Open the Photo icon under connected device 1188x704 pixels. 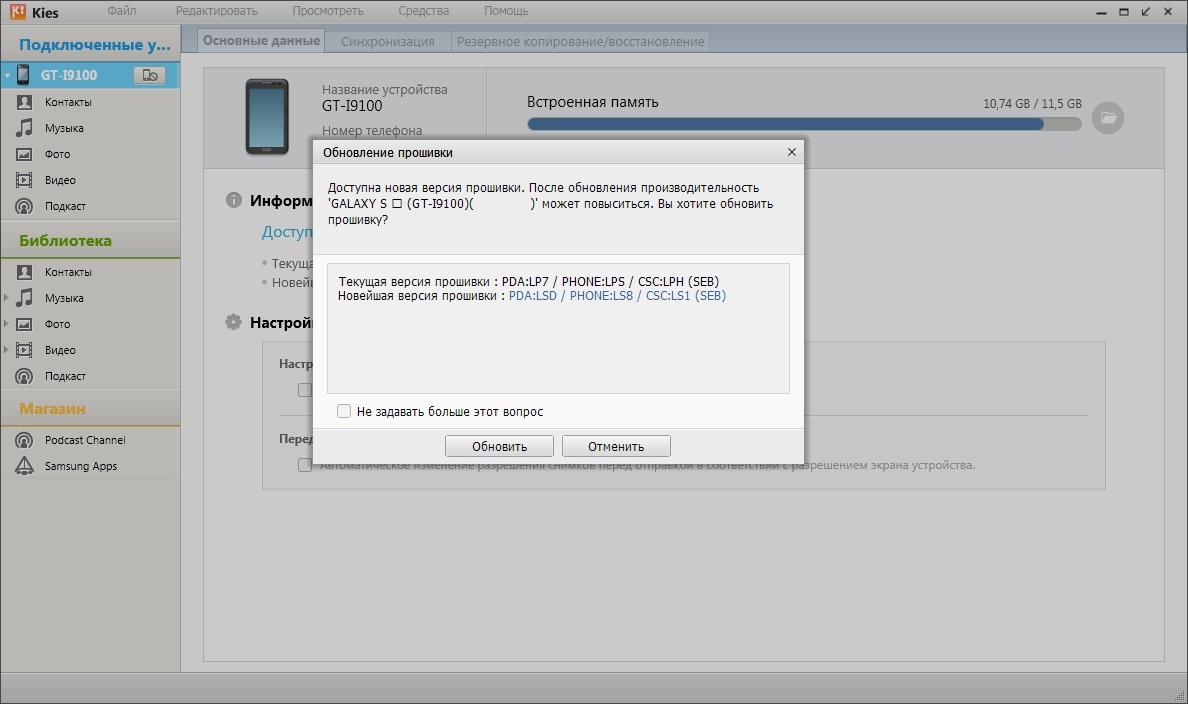(24, 154)
